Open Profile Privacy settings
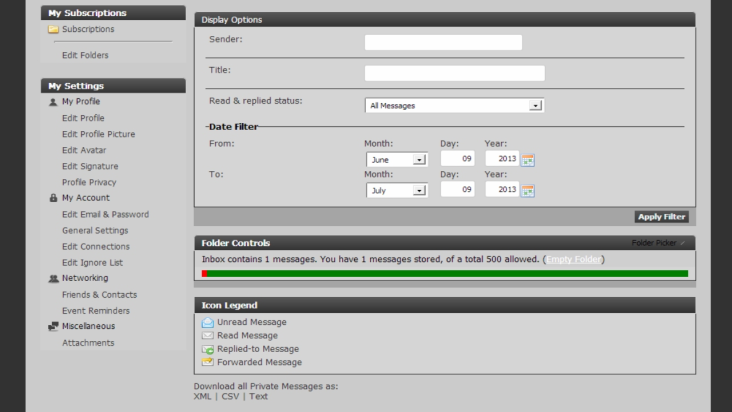Screen dimensions: 732x412 click(x=89, y=182)
